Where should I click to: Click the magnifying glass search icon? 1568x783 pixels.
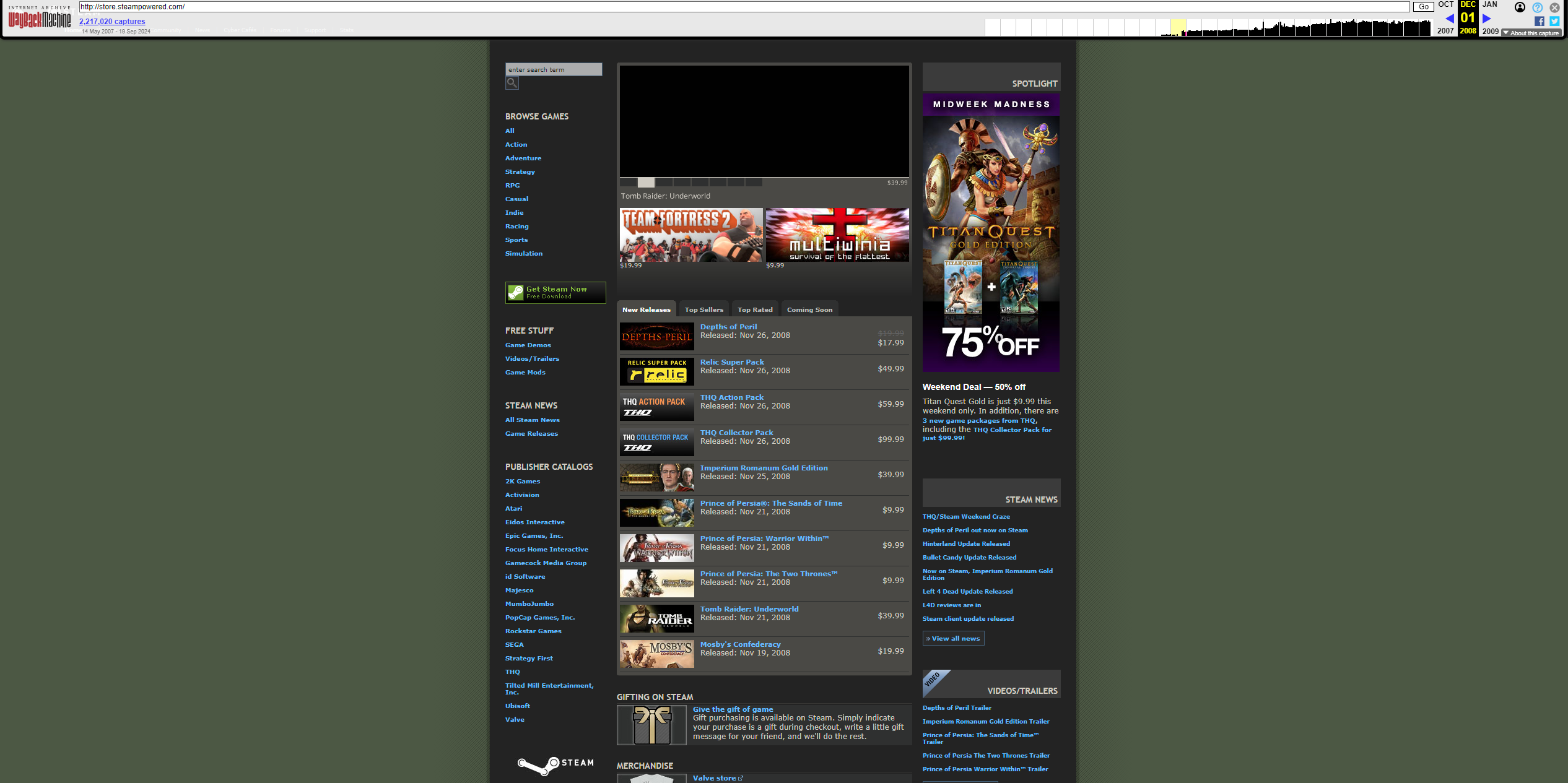tap(512, 83)
